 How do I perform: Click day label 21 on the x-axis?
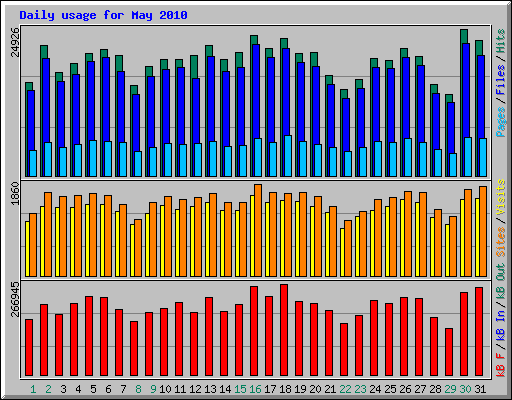click(x=330, y=389)
